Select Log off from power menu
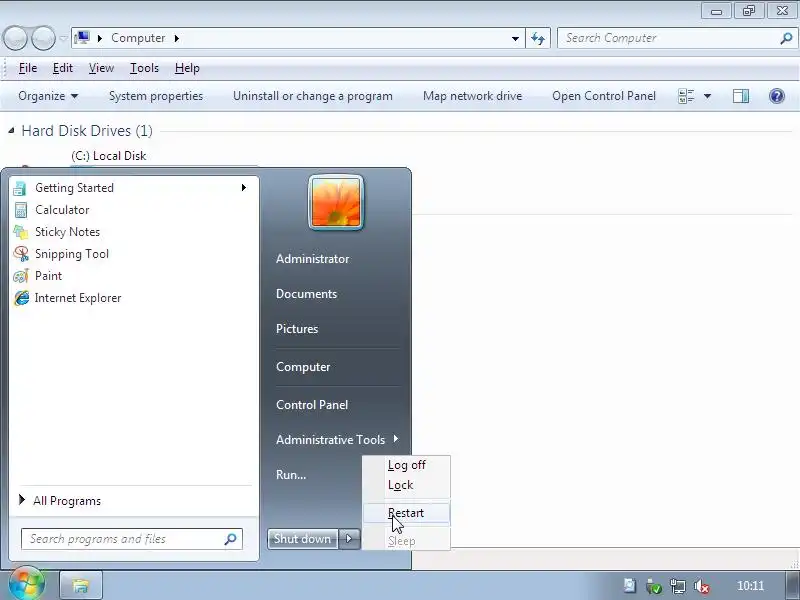The height and width of the screenshot is (600, 800). (x=406, y=465)
